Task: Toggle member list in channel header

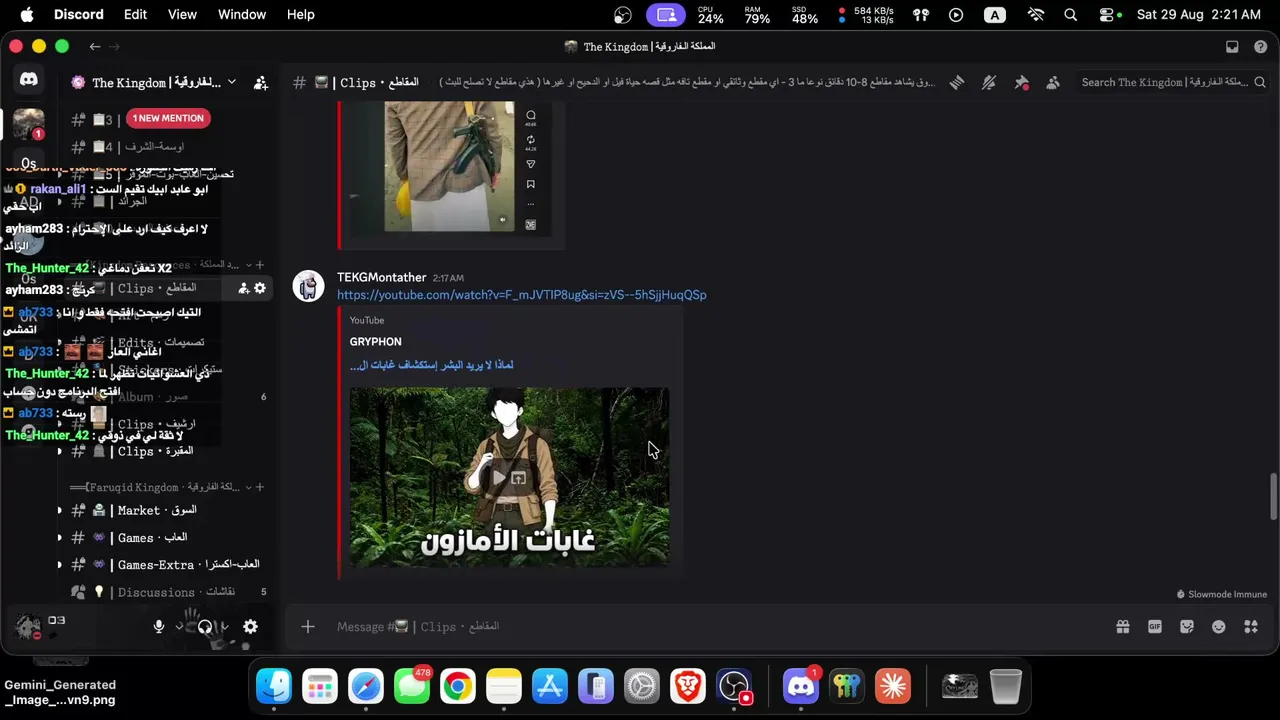Action: [x=1053, y=83]
